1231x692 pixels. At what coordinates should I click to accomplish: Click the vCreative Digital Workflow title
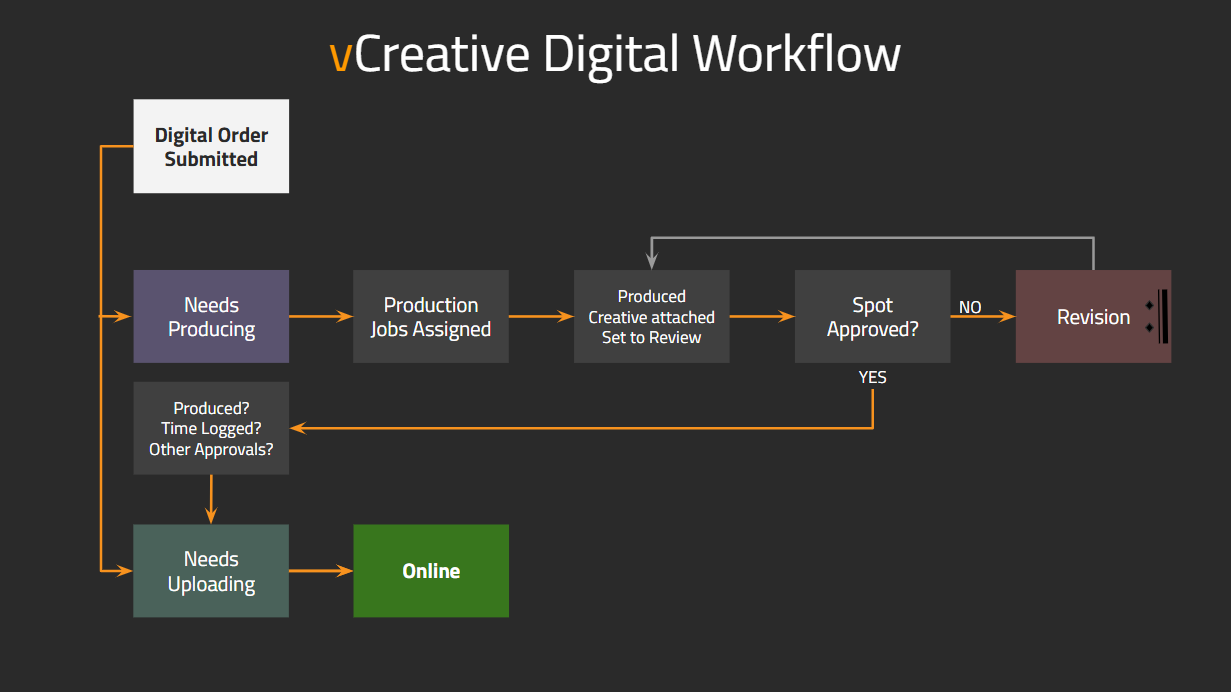615,53
